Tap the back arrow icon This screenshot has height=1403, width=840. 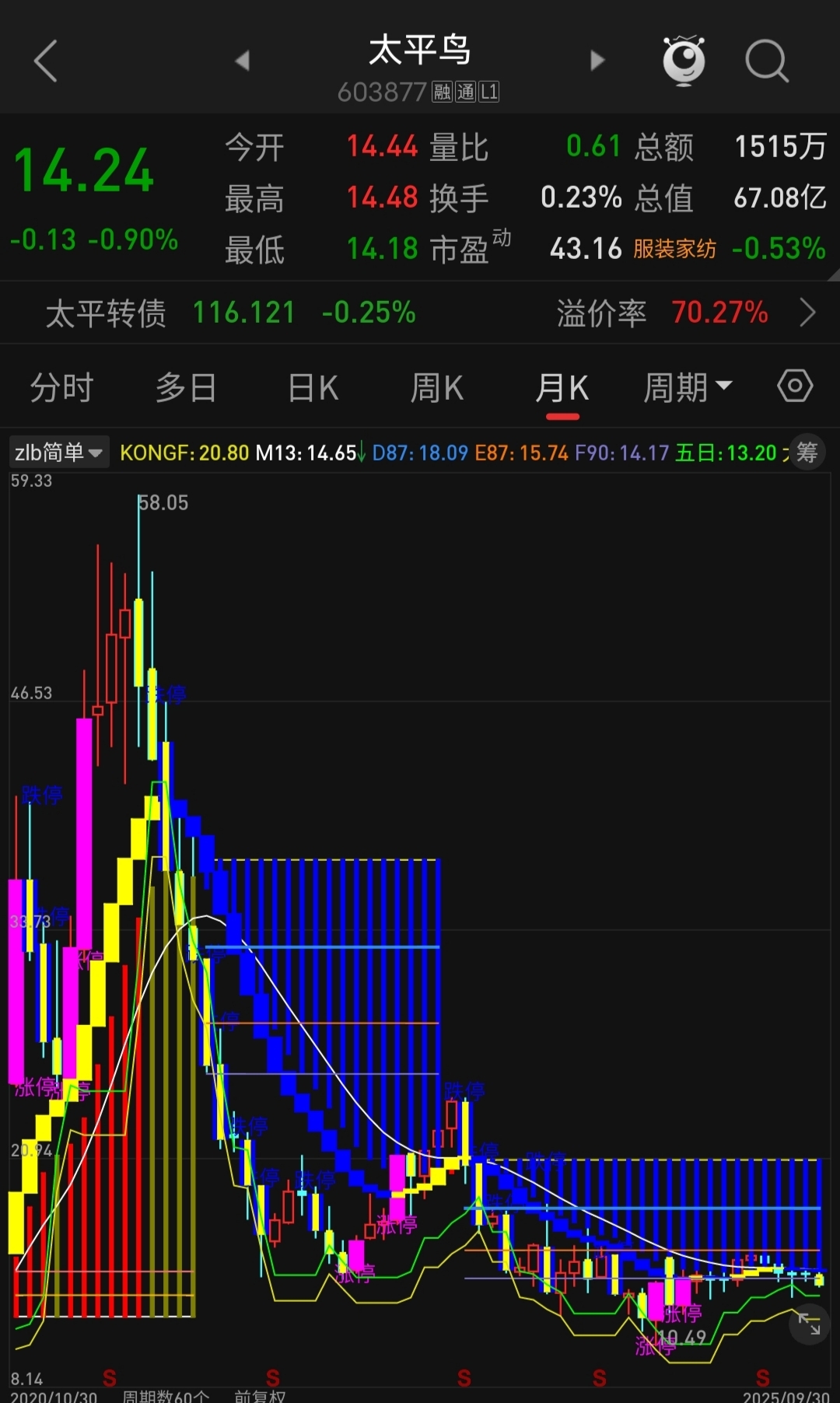click(x=46, y=61)
